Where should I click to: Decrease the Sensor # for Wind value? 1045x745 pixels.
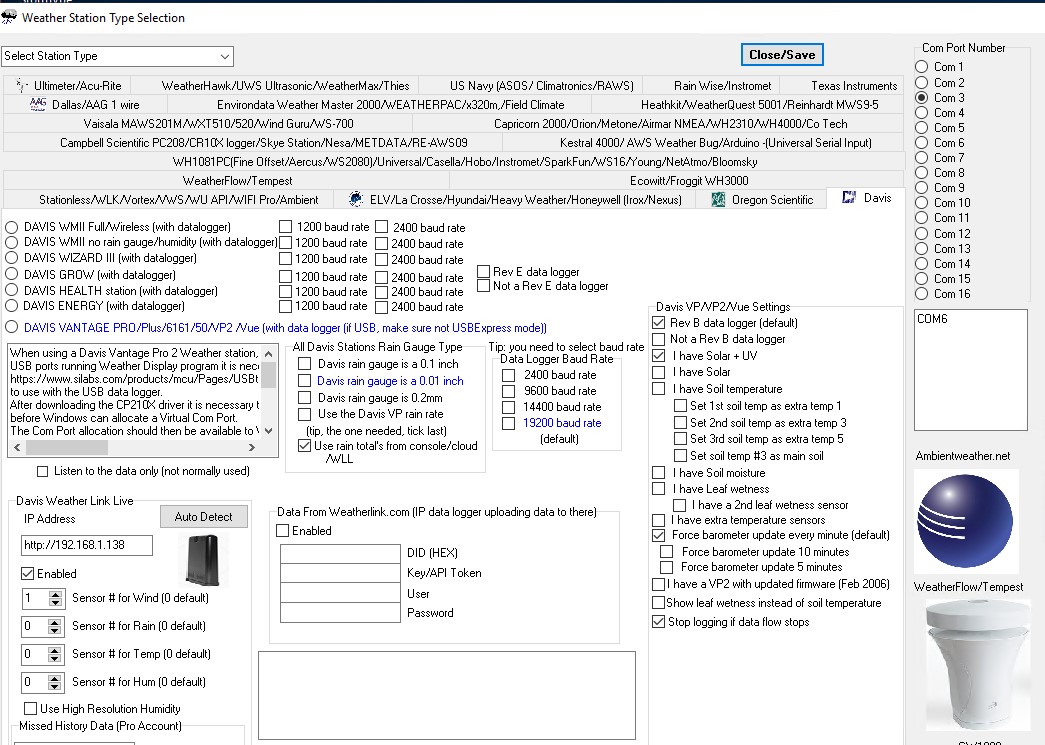point(55,602)
